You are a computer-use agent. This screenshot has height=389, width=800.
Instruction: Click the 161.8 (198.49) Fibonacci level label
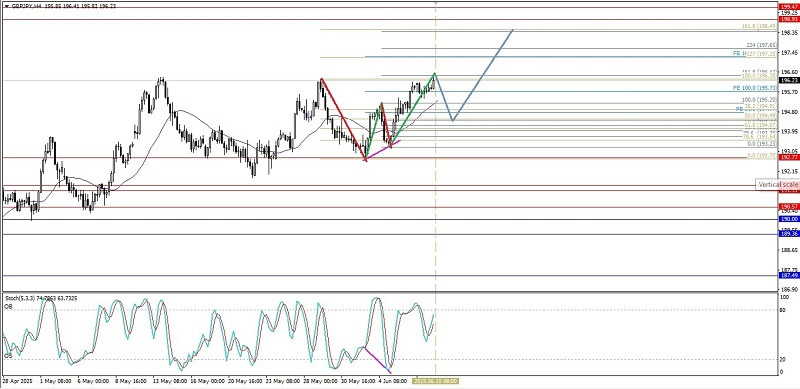(x=759, y=27)
